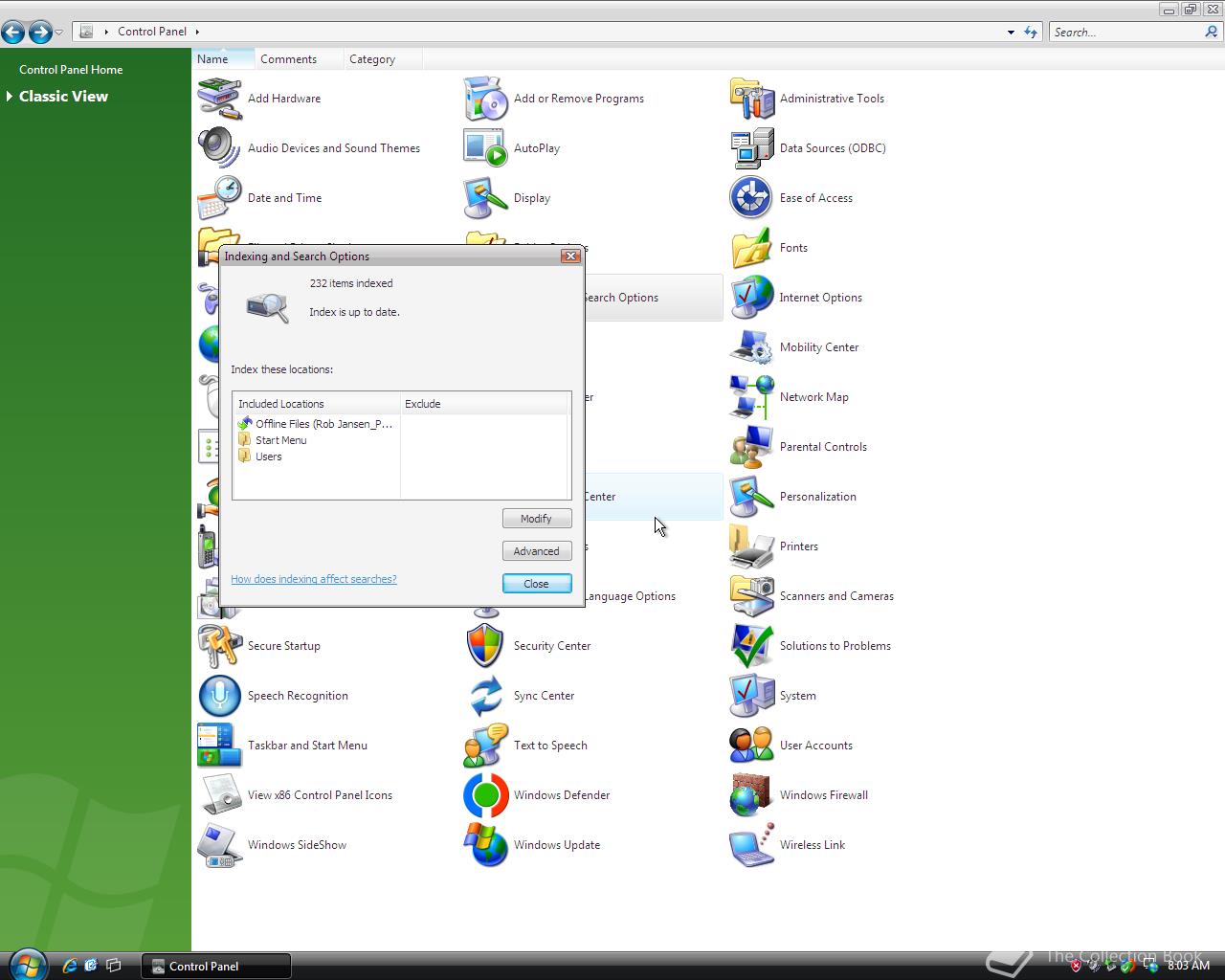Select Start Menu in Included Locations
1225x980 pixels.
pos(273,440)
